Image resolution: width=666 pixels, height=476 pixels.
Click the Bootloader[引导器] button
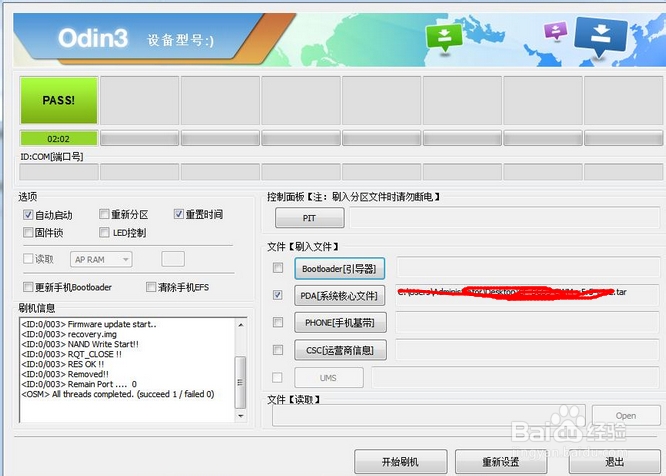pyautogui.click(x=340, y=268)
